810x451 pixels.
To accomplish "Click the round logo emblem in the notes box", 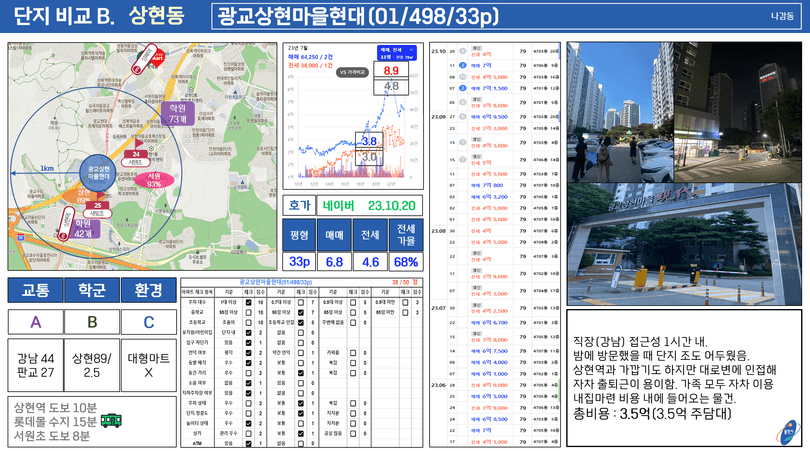I will (x=788, y=433).
